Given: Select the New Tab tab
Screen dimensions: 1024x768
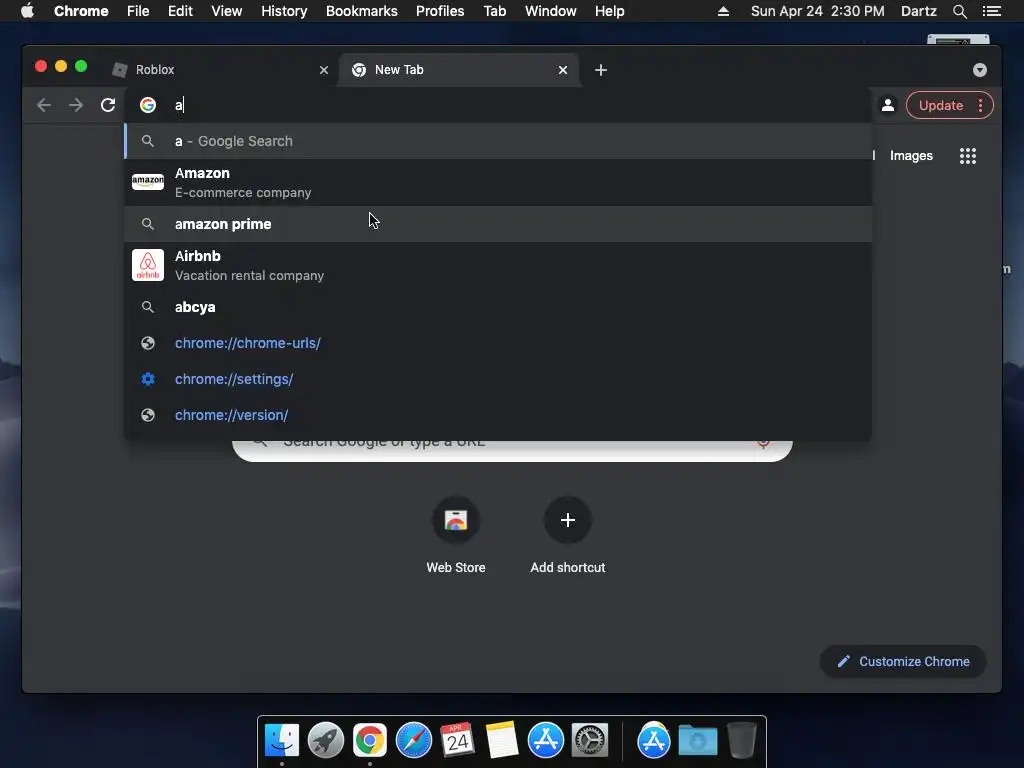Looking at the screenshot, I should (457, 70).
